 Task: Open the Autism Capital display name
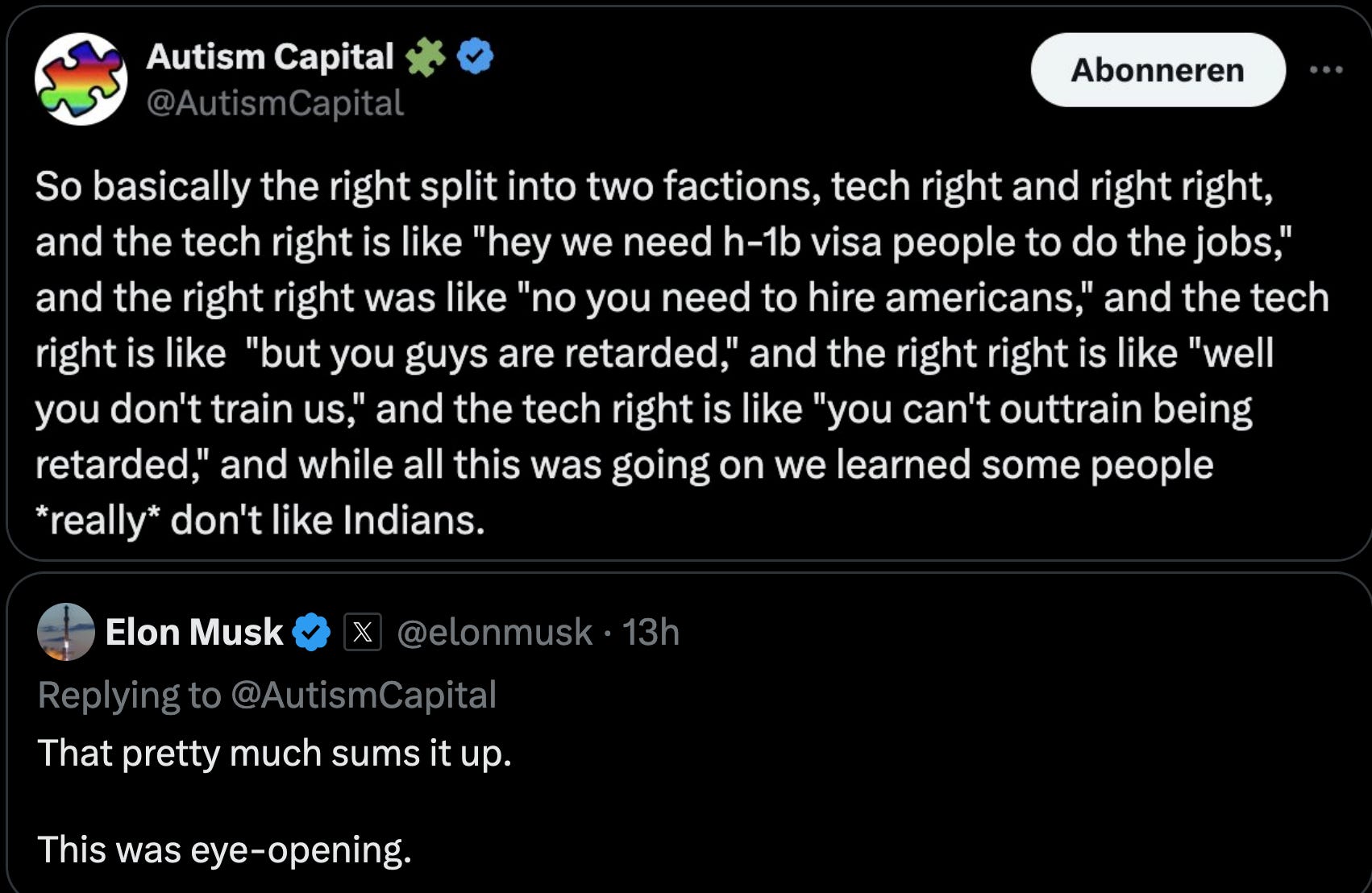(x=269, y=57)
